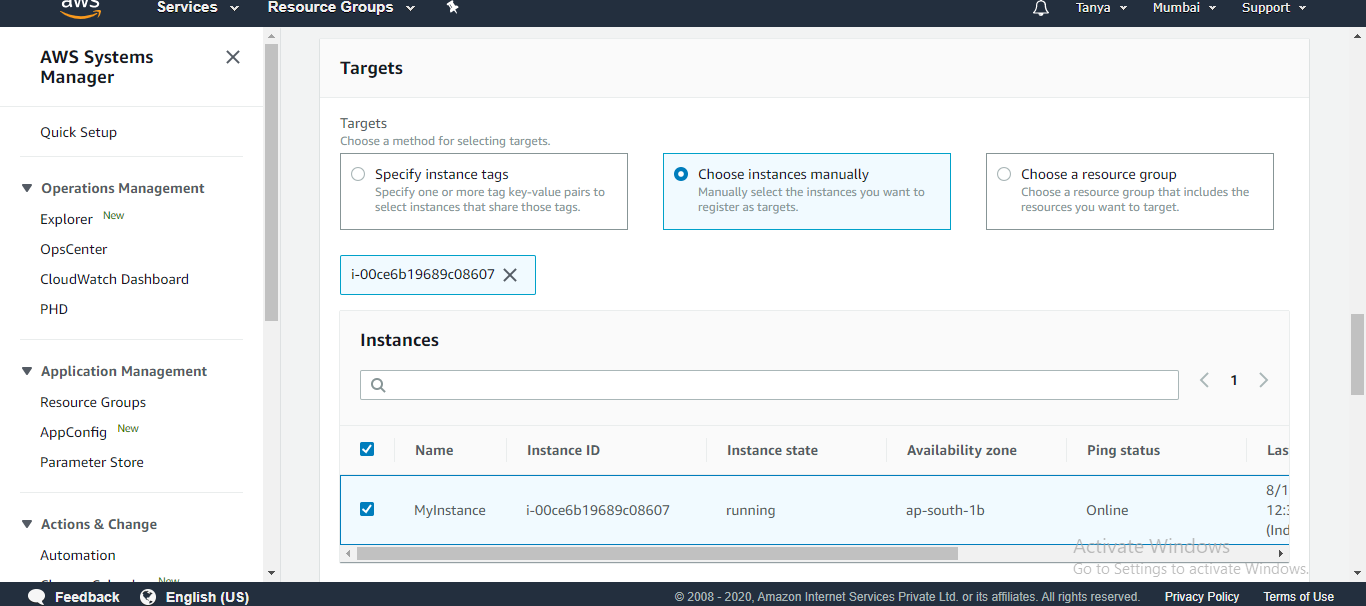Collapse the Application Management section
1366x606 pixels.
[27, 371]
